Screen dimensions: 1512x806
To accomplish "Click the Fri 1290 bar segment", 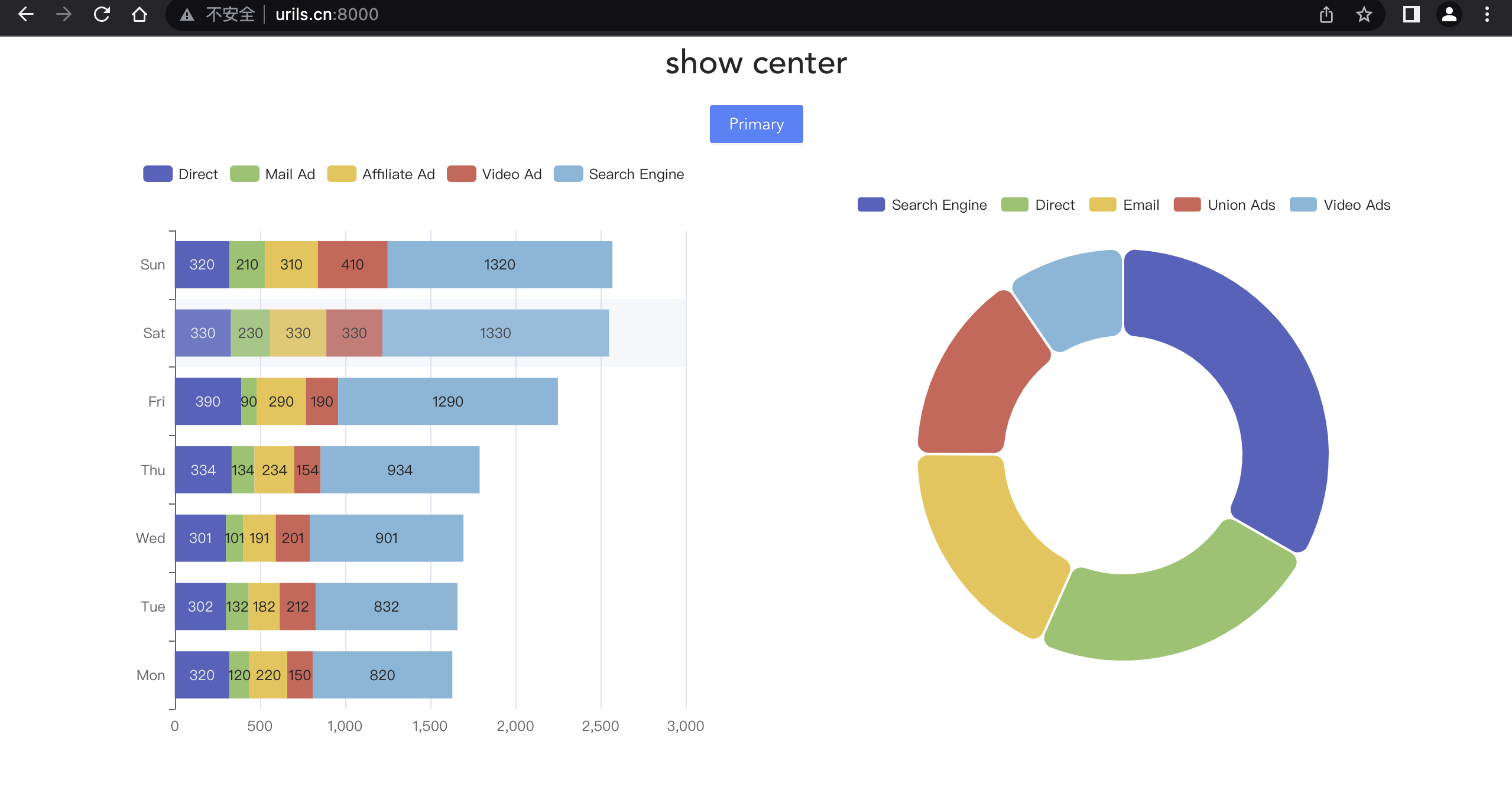I will (447, 402).
